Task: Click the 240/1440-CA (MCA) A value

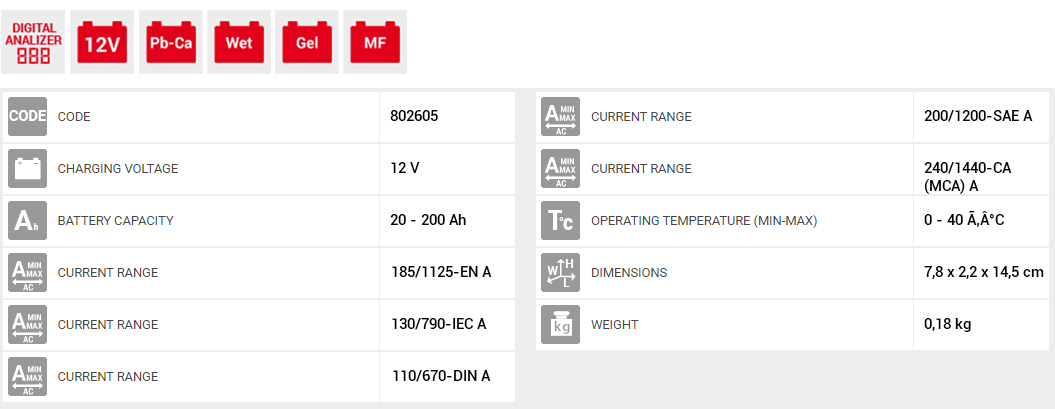Action: tap(968, 175)
